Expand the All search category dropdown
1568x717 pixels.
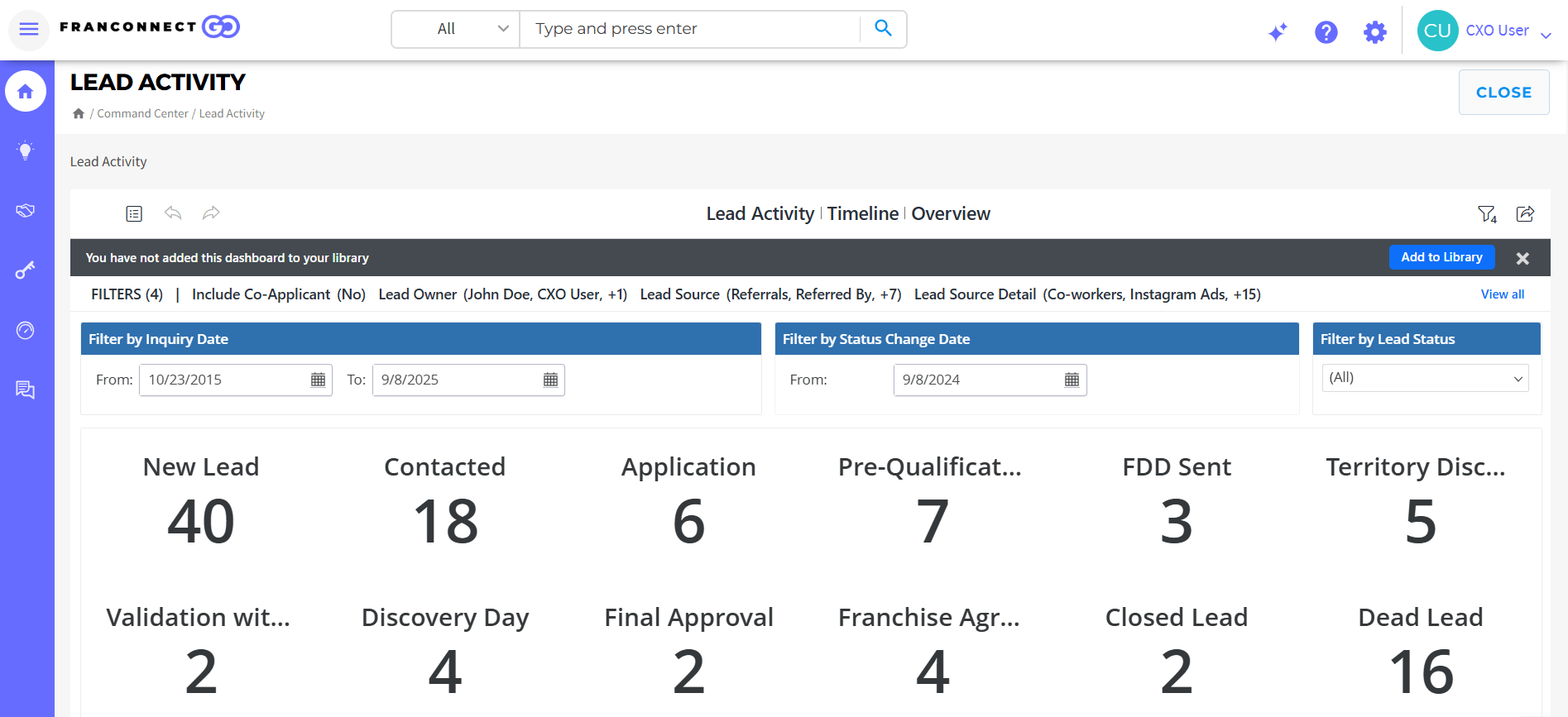click(x=456, y=29)
